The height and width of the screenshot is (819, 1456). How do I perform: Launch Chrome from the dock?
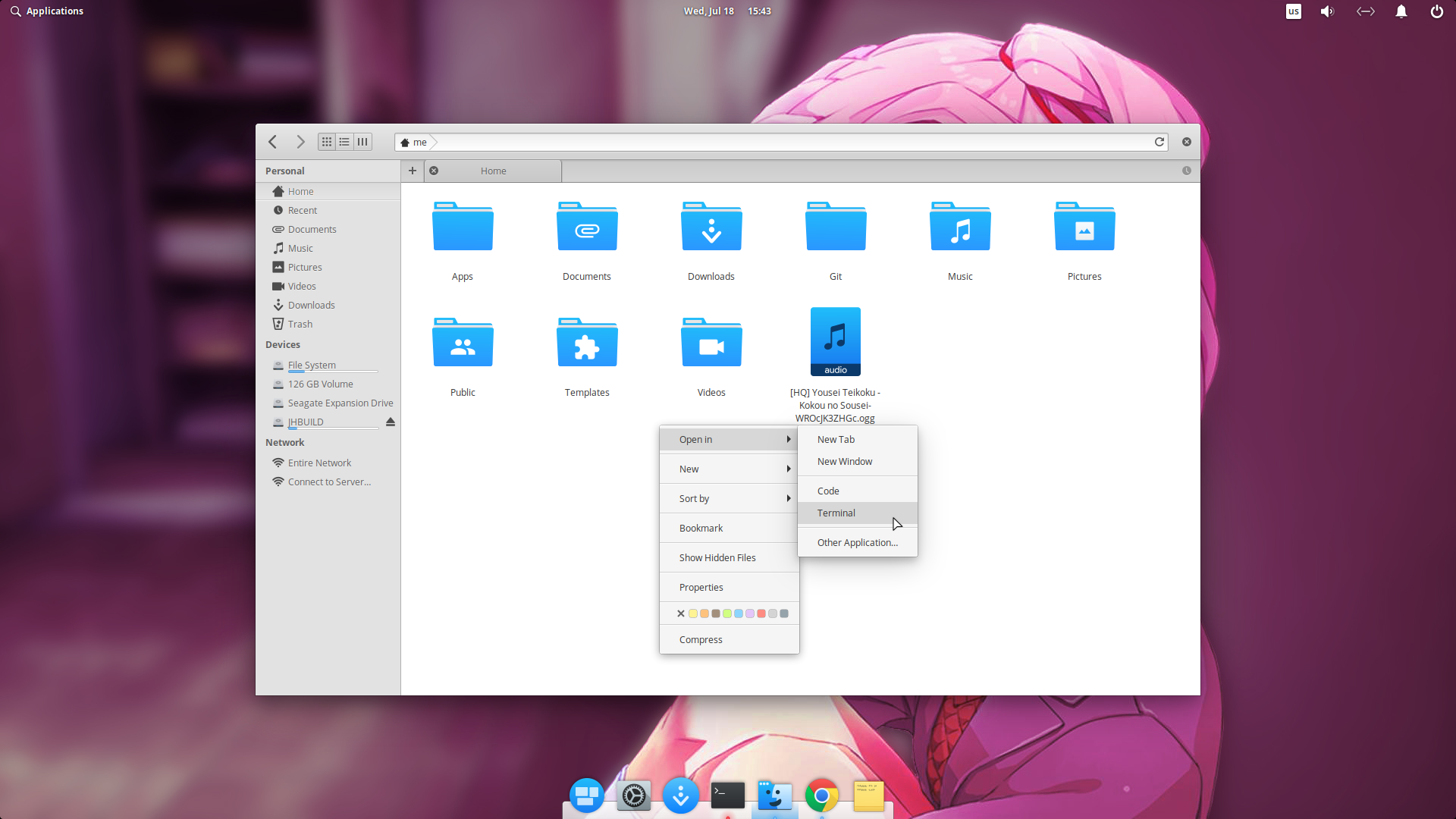[x=821, y=796]
